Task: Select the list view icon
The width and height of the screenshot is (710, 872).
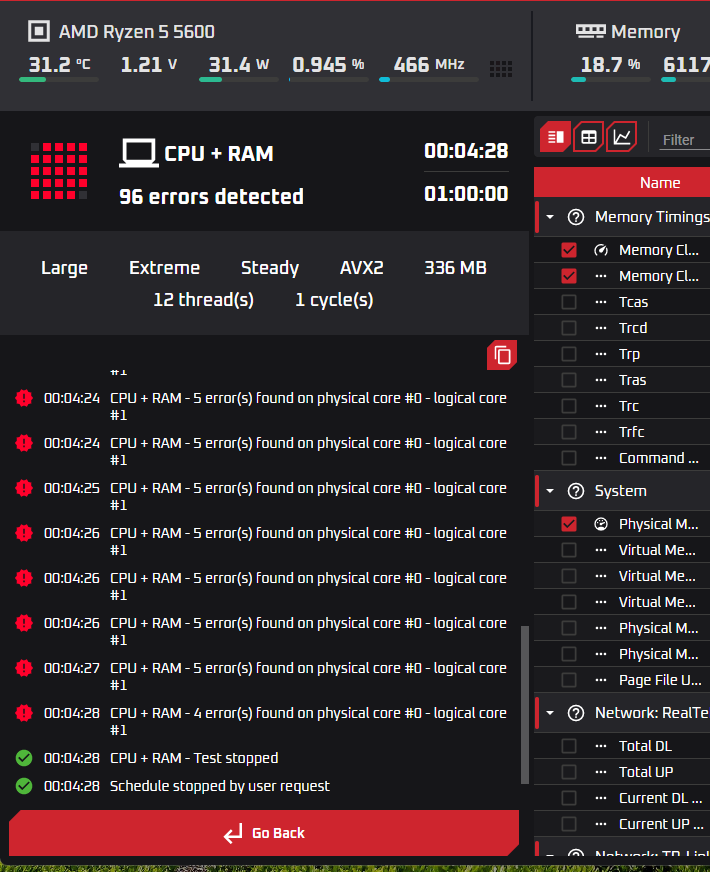Action: [x=555, y=137]
